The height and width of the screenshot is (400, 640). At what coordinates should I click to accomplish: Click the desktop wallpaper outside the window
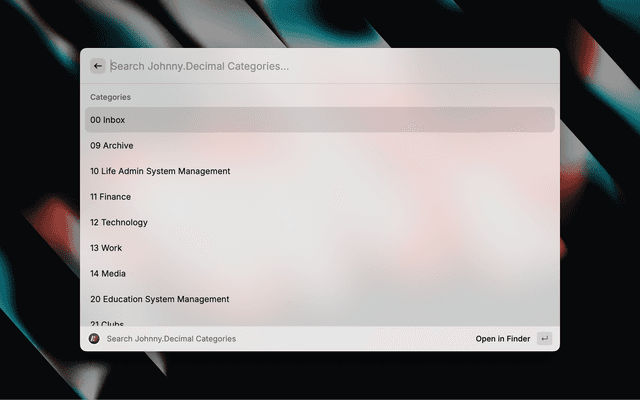600,200
